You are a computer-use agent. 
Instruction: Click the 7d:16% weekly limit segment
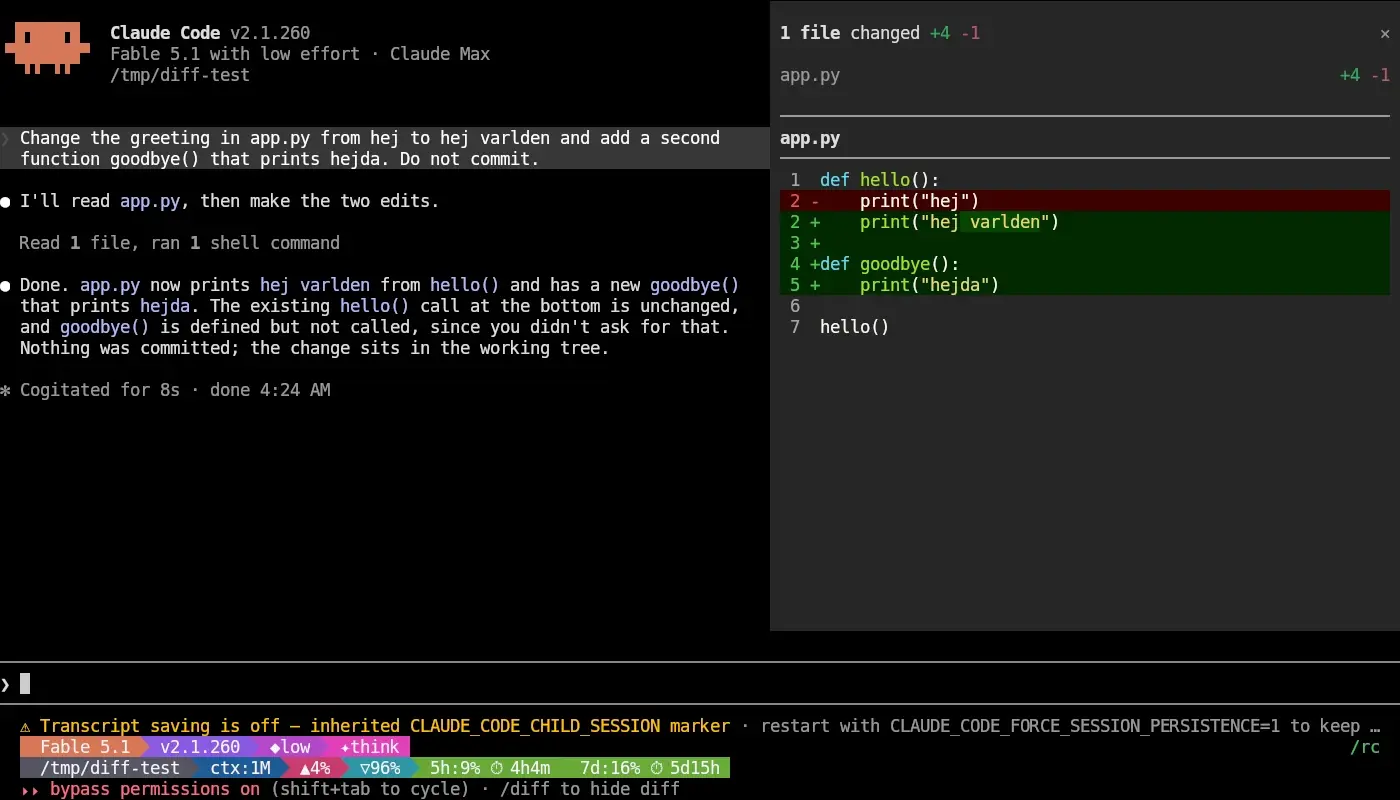click(x=610, y=768)
